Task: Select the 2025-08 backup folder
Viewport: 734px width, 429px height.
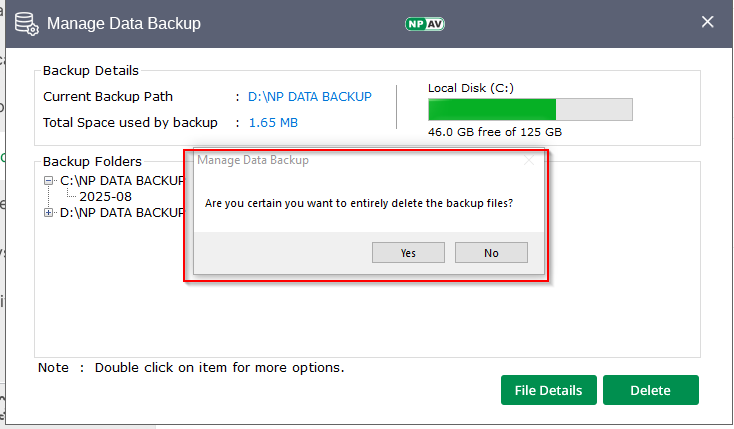Action: [105, 197]
